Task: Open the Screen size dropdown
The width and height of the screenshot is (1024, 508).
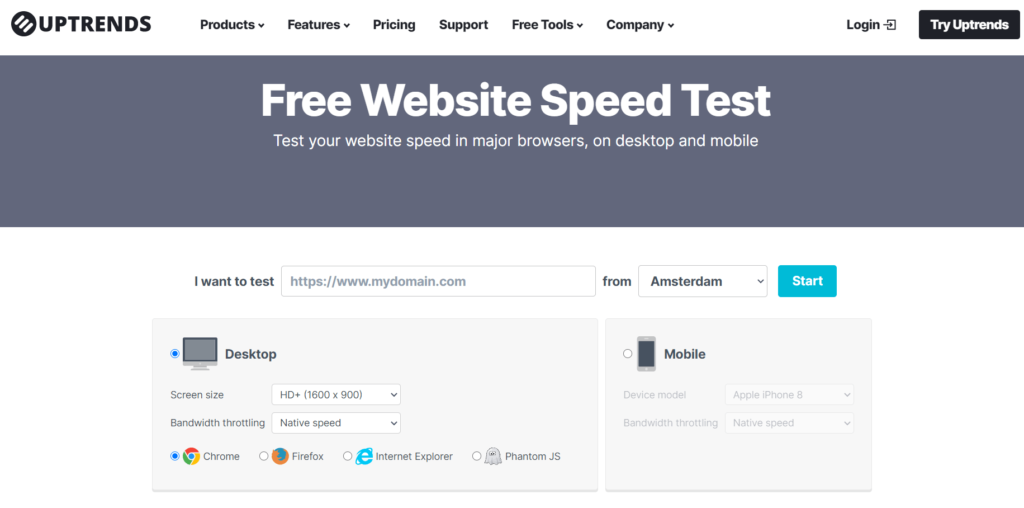Action: [x=336, y=394]
